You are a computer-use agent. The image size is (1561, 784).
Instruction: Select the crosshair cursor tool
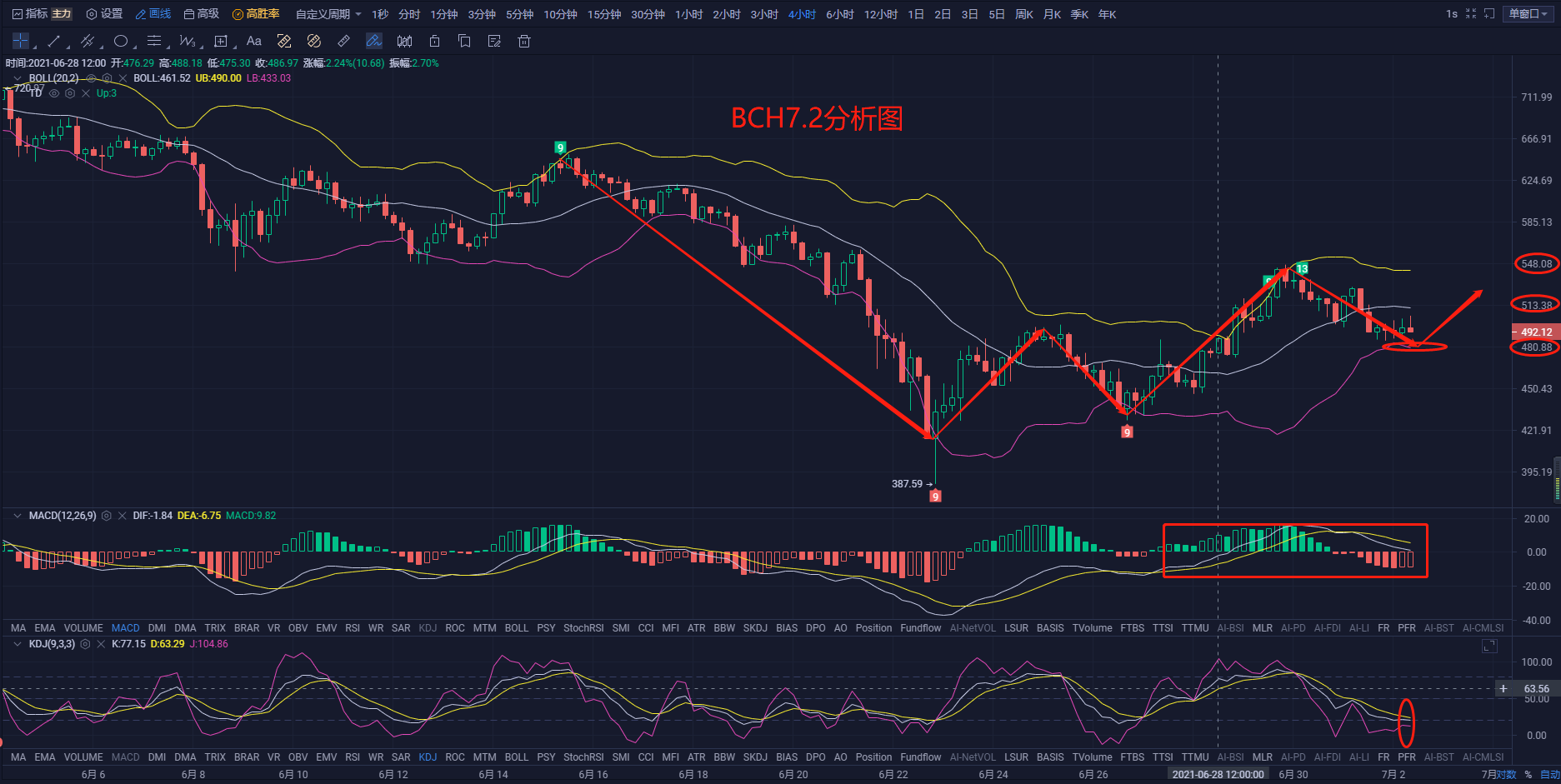click(20, 41)
